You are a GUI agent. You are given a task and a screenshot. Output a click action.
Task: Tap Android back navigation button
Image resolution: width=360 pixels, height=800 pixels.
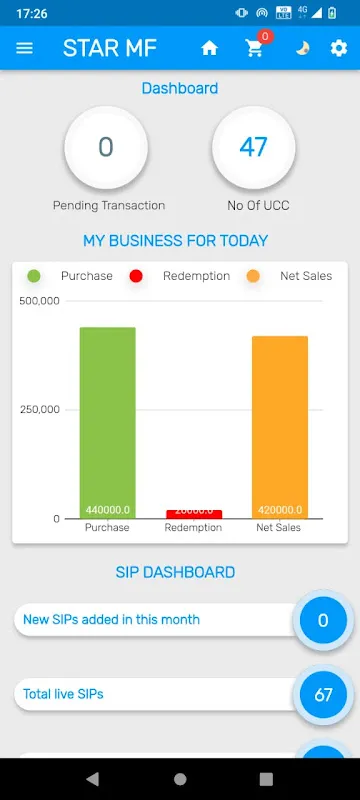93,779
